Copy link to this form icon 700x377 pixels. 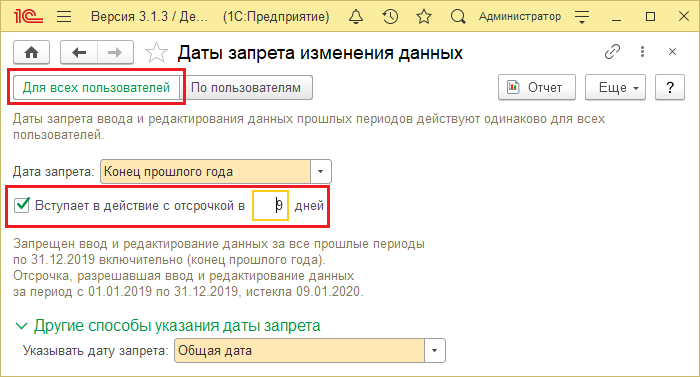(x=612, y=52)
